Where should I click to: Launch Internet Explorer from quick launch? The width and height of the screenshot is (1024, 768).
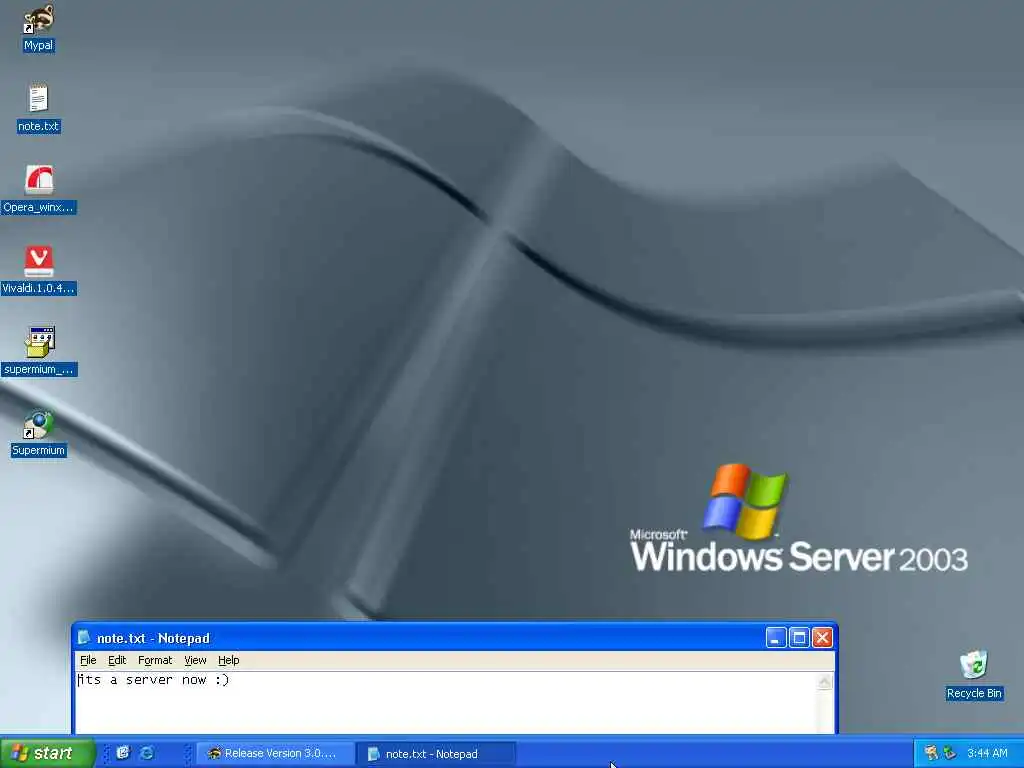(x=147, y=753)
